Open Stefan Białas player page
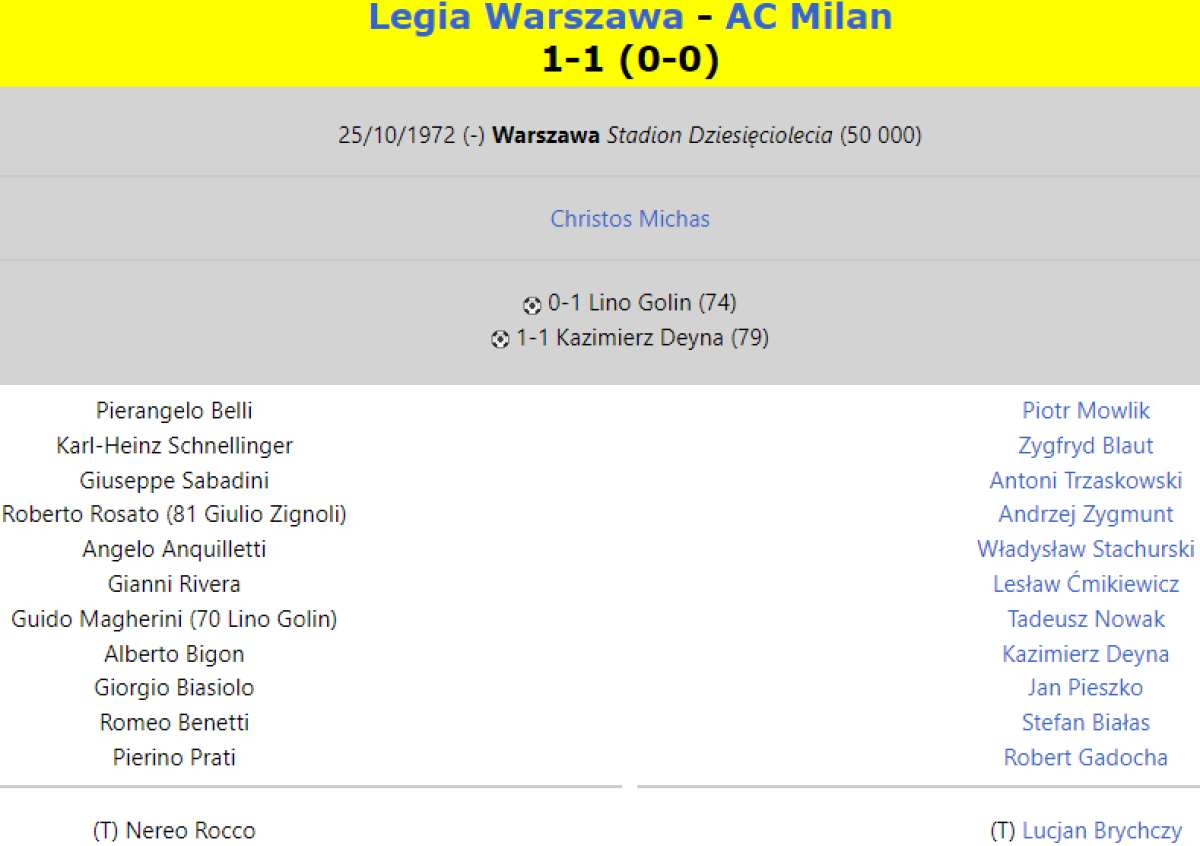Viewport: 1200px width, 846px height. [x=1086, y=723]
